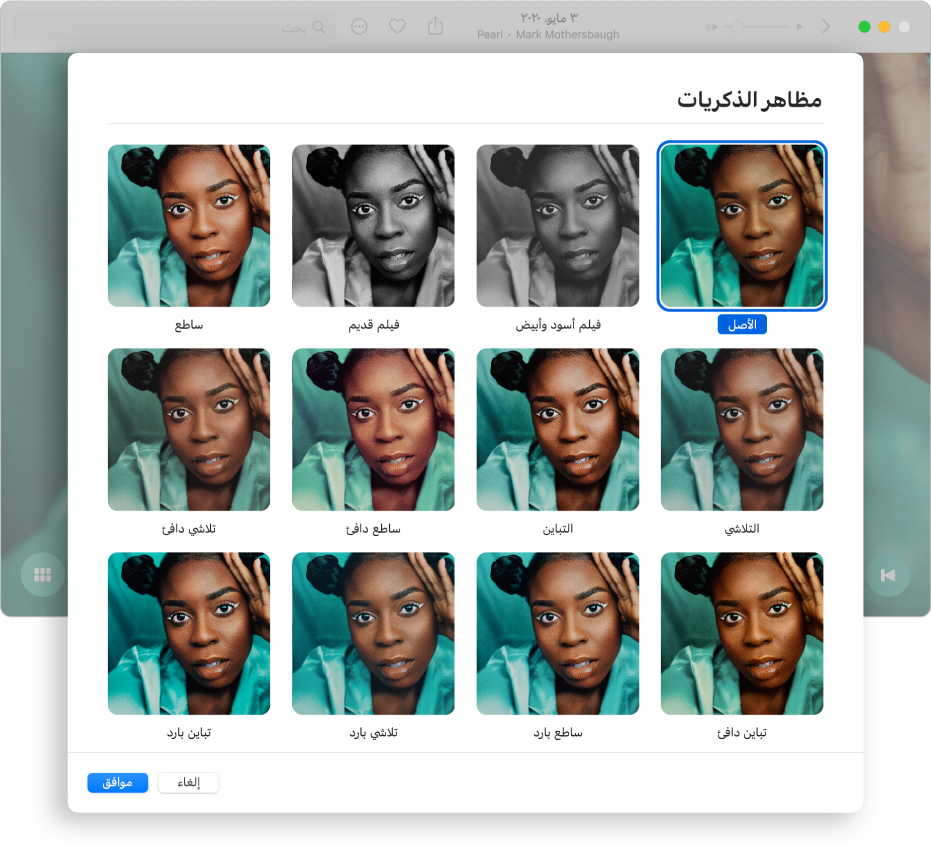Choose the فيلم أسود وأبيض black-and-white look
This screenshot has height=846, width=931.
point(557,225)
